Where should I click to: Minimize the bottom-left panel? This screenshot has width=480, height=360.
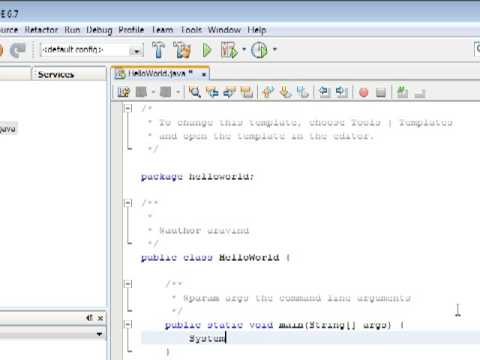pyautogui.click(x=89, y=318)
